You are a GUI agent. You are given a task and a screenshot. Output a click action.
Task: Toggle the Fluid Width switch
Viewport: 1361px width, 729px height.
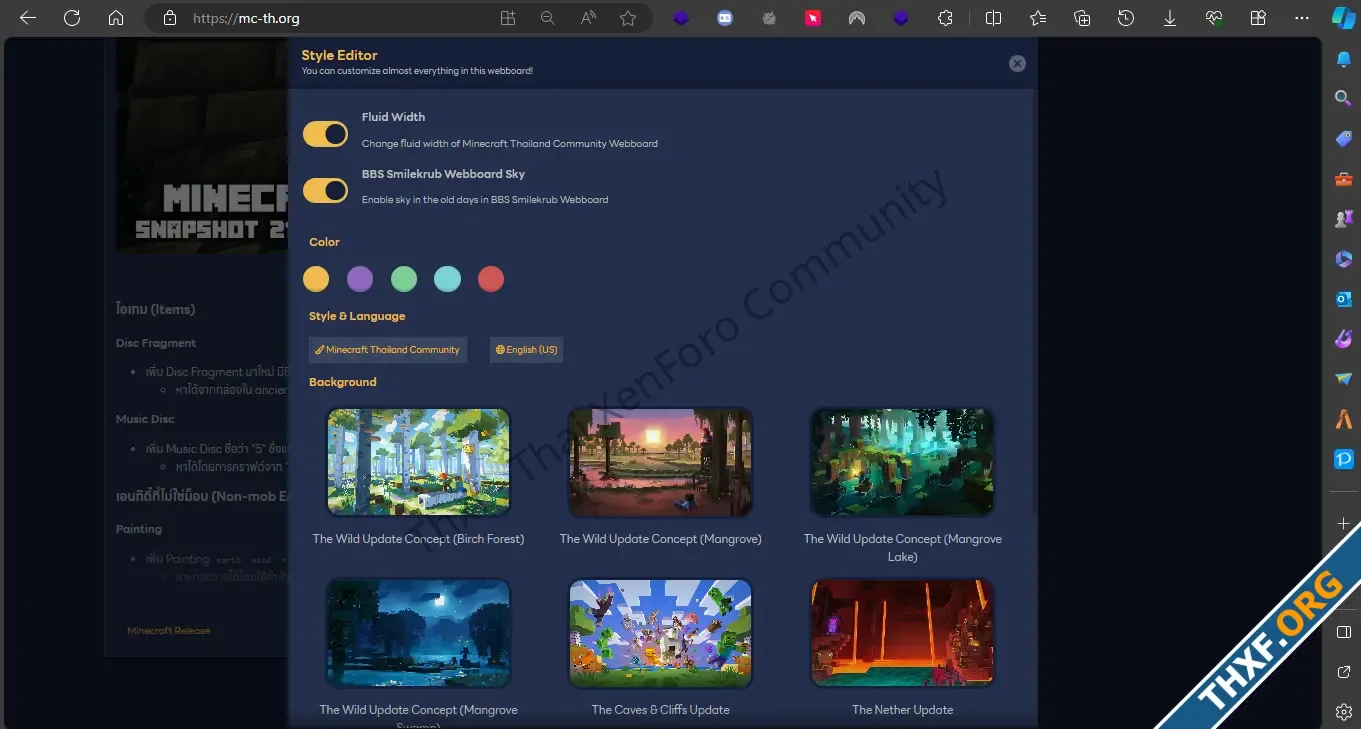[326, 133]
